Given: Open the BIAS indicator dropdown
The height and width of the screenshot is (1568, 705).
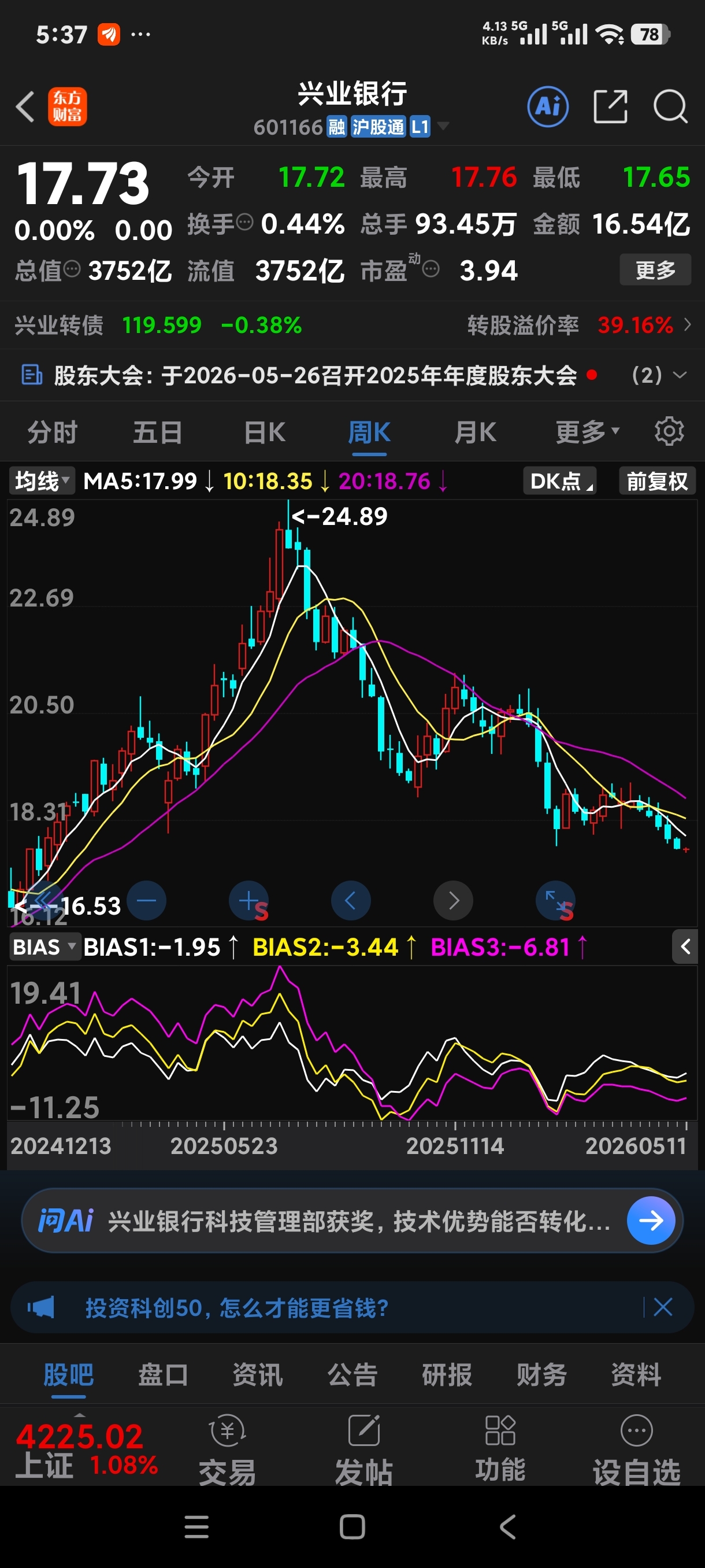Looking at the screenshot, I should (x=44, y=947).
